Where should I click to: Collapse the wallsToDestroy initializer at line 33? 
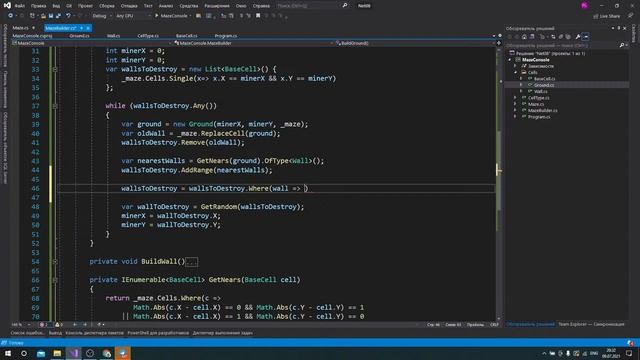tap(55, 69)
